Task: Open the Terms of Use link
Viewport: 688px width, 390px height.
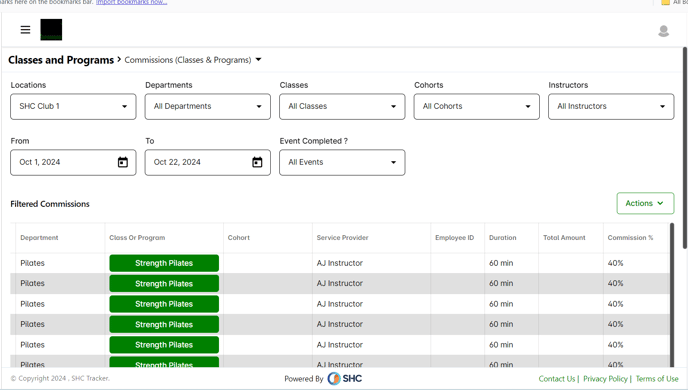Action: click(x=657, y=379)
